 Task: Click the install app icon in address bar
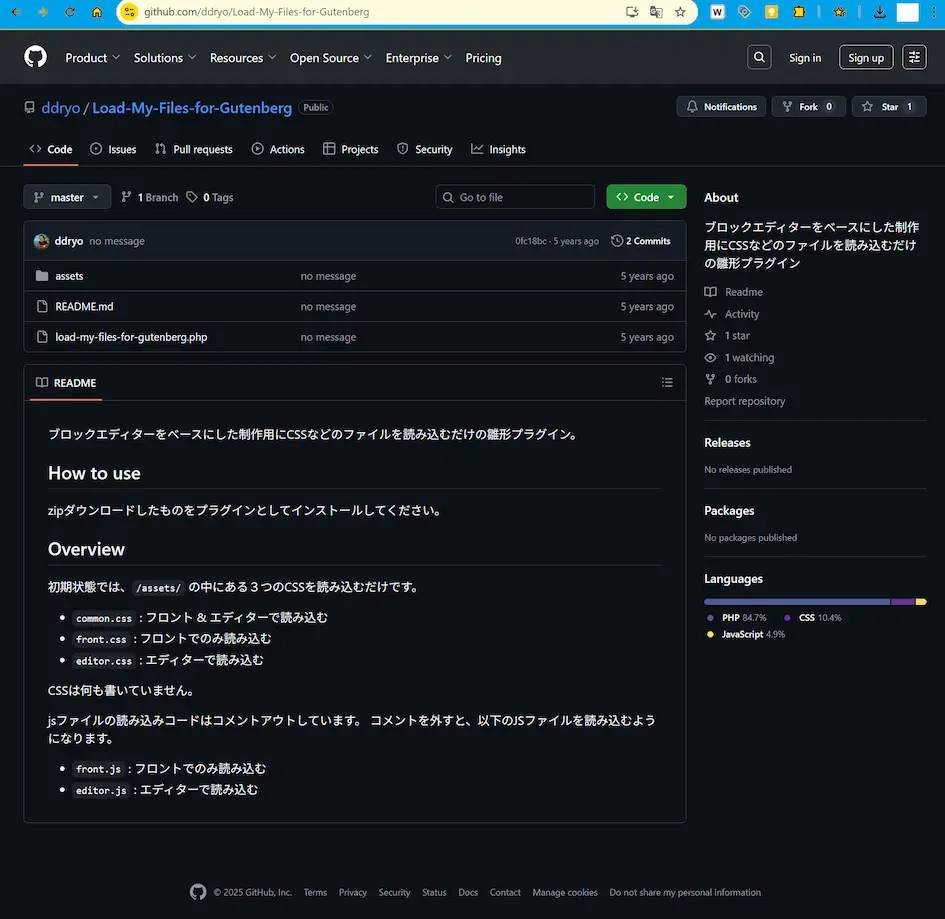632,12
